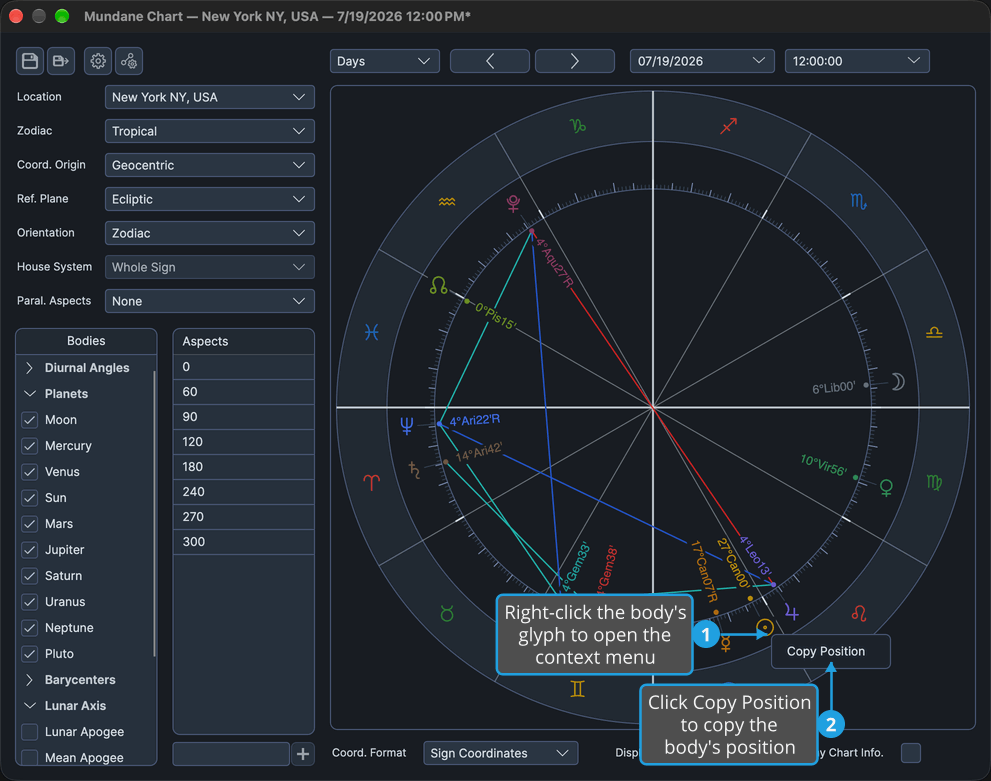This screenshot has height=781, width=991.
Task: Uncheck the Neptune checkbox
Action: 30,627
